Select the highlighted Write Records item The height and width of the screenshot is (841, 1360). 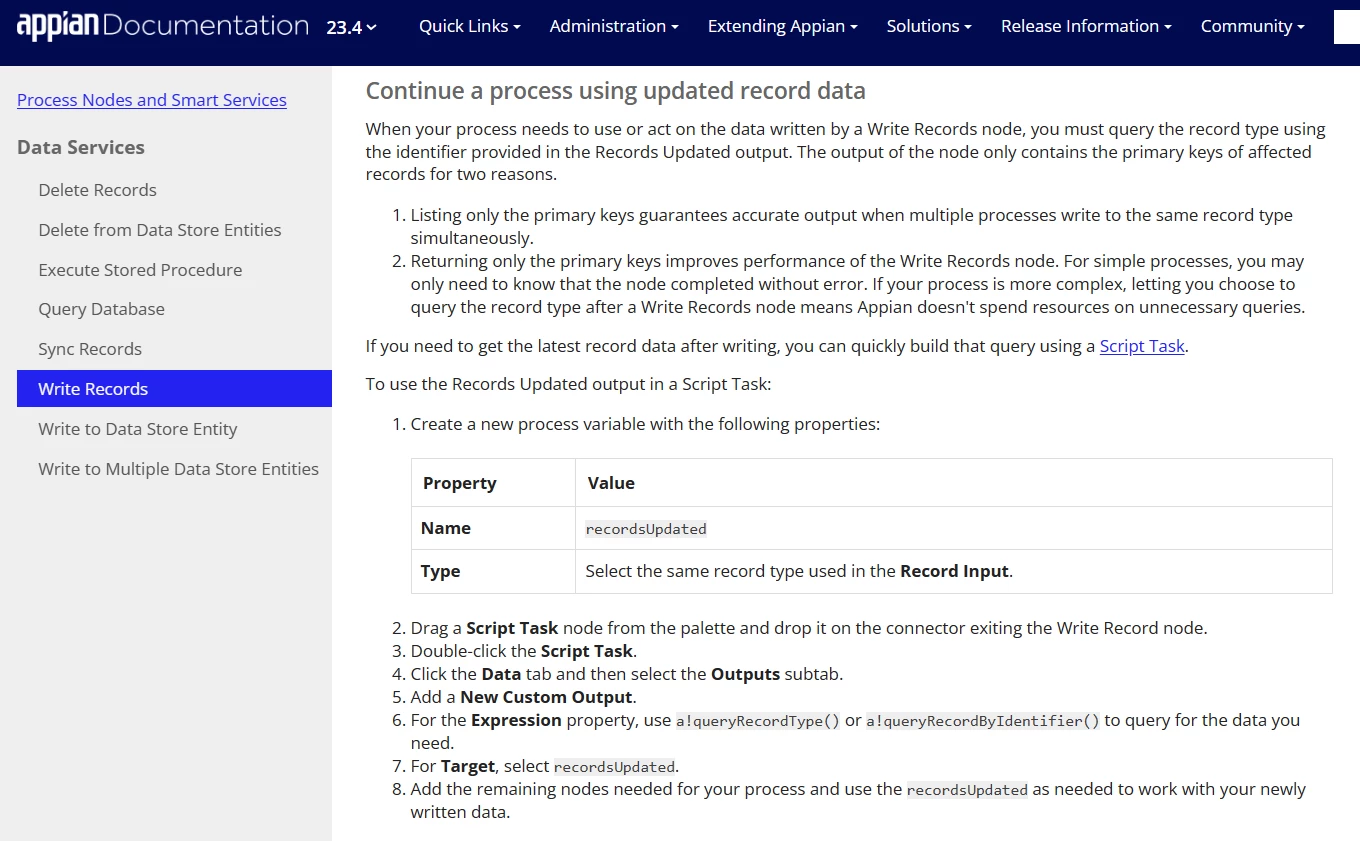click(174, 389)
